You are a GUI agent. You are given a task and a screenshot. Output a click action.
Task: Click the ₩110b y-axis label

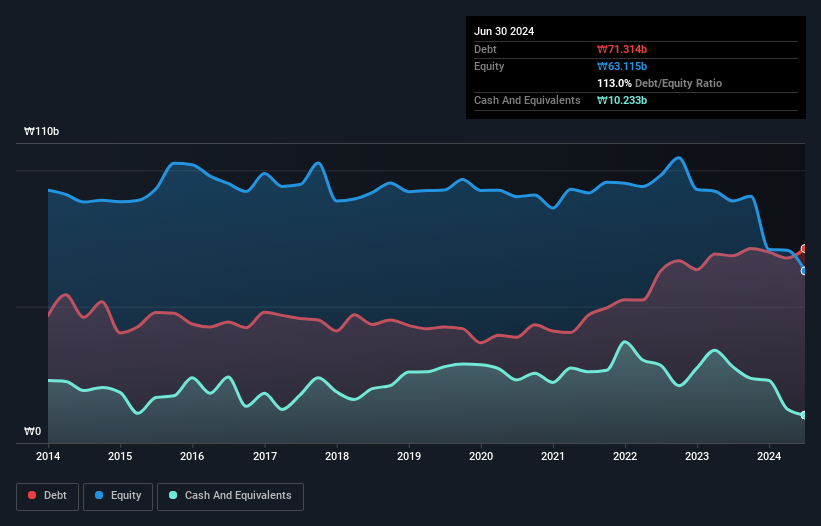[x=41, y=131]
